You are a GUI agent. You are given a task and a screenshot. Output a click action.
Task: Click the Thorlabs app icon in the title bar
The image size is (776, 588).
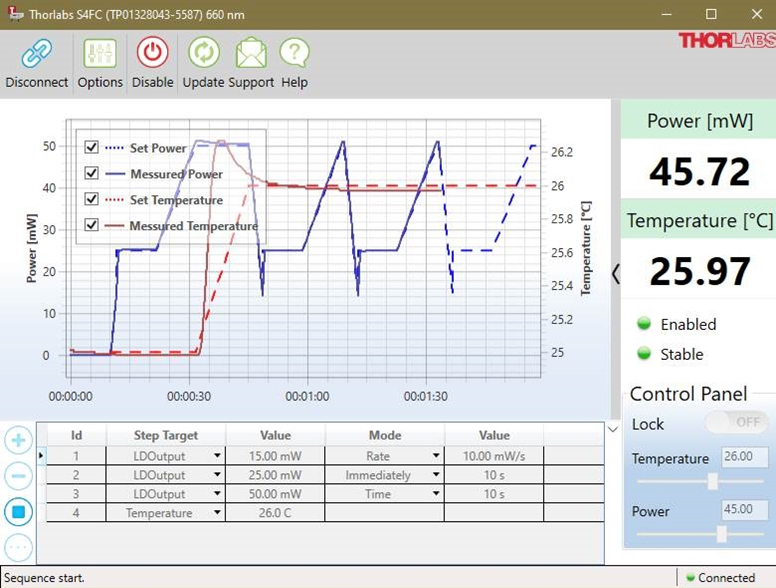coord(15,14)
